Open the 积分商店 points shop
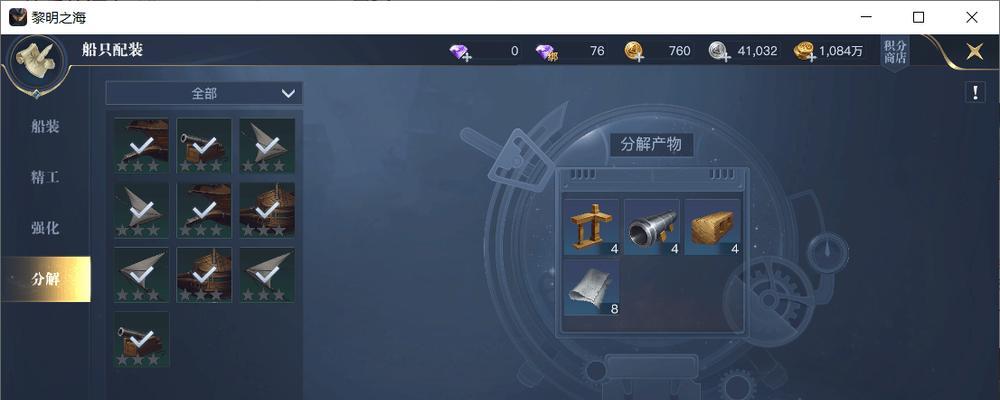 [895, 52]
